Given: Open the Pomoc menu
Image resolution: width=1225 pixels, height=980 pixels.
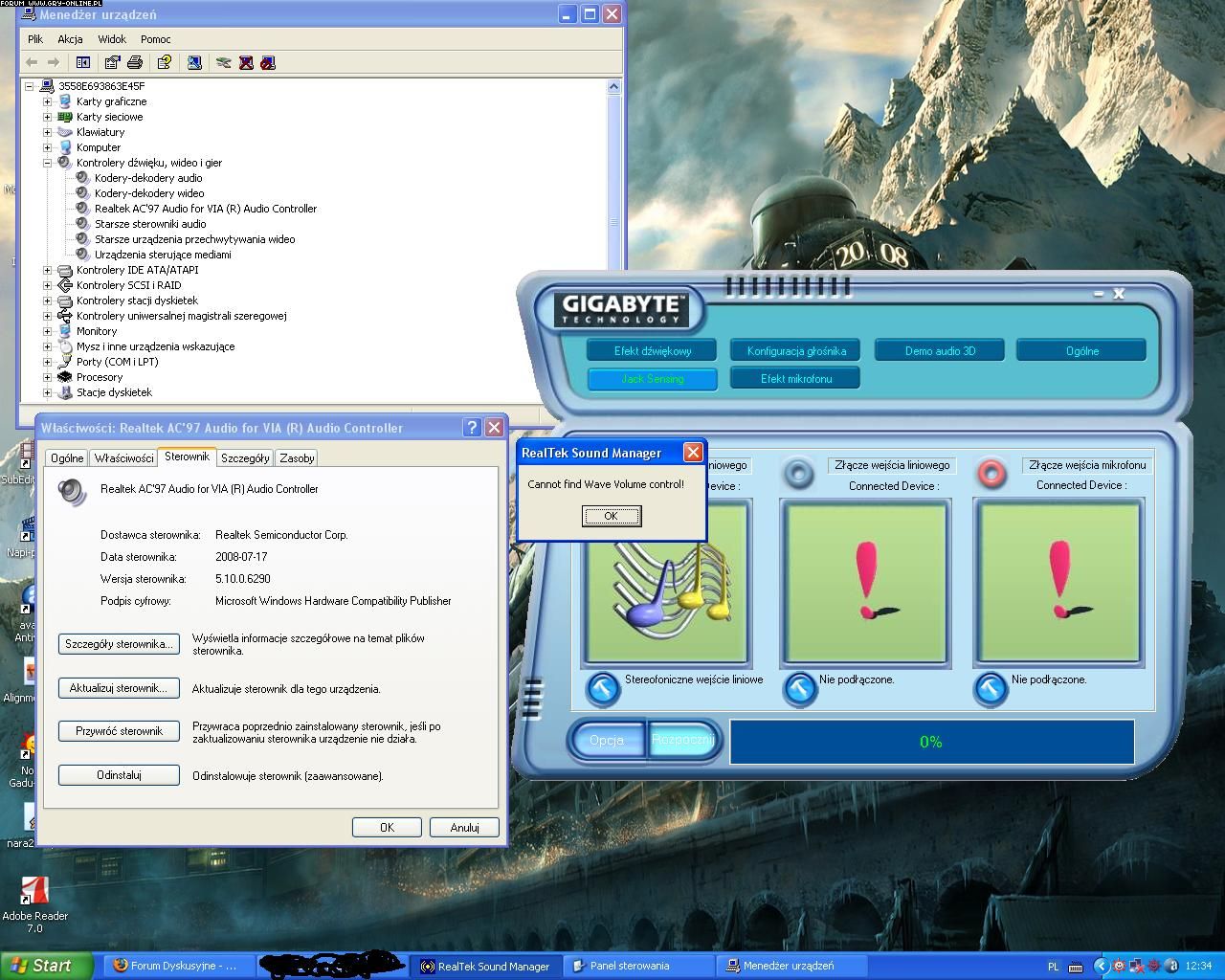Looking at the screenshot, I should 156,39.
